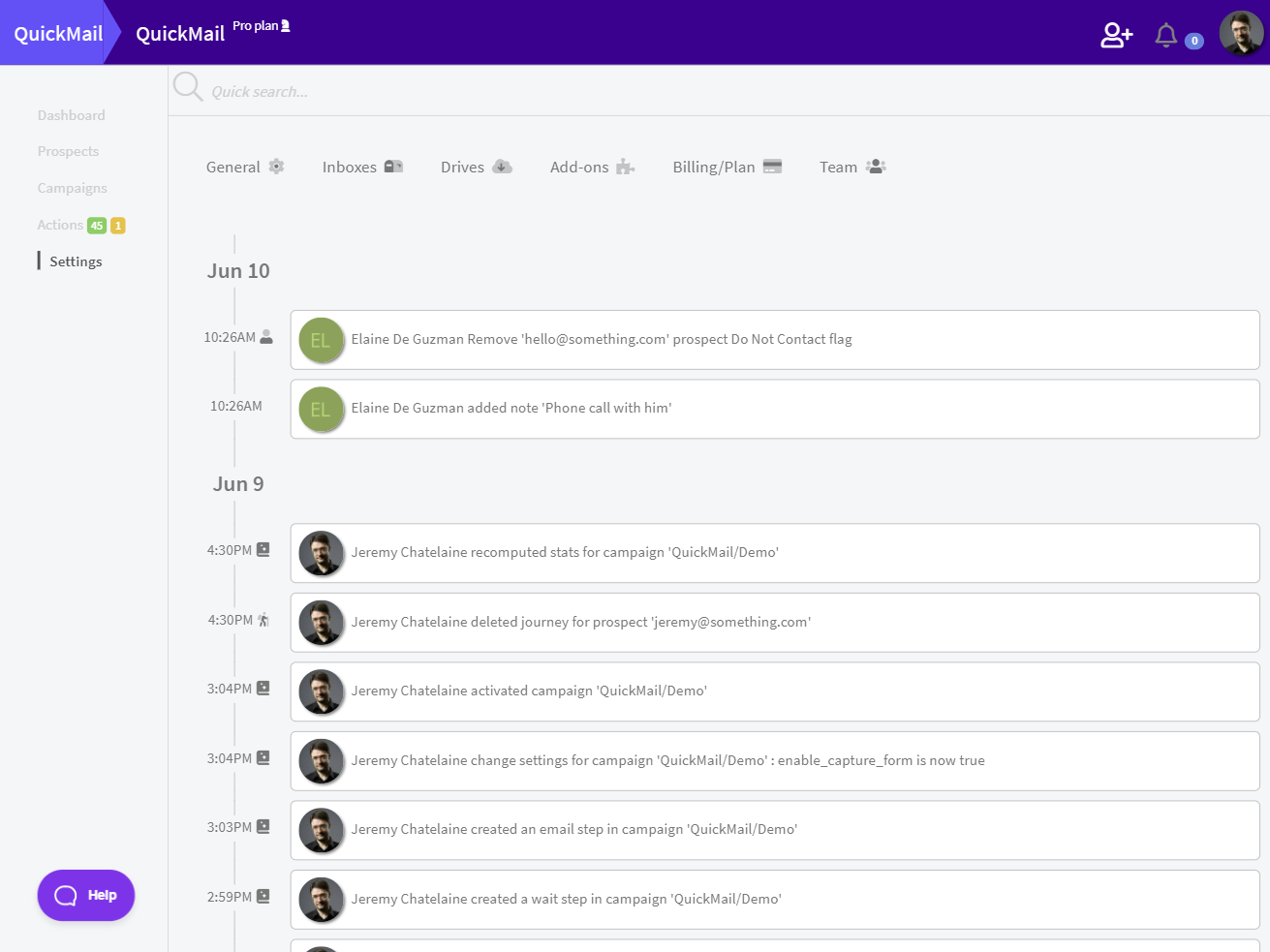This screenshot has width=1270, height=952.
Task: Click person icon next to first 10:26AM
Action: pyautogui.click(x=266, y=337)
